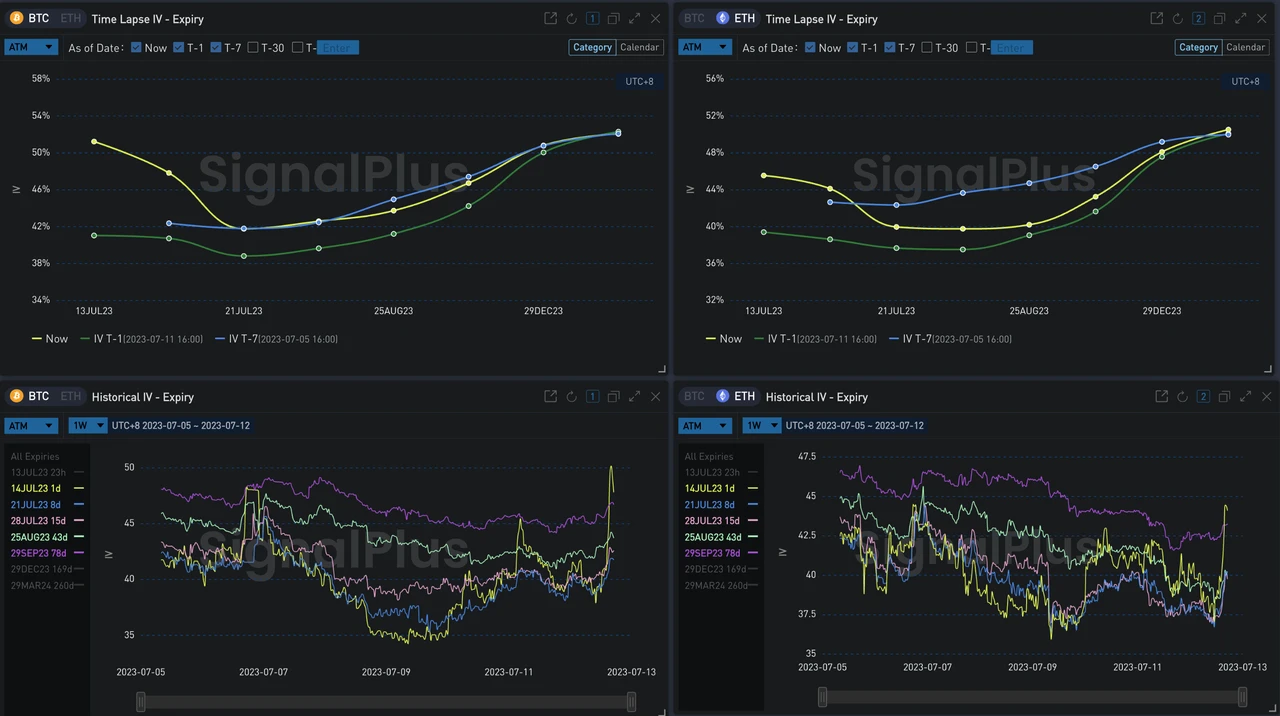Disable T-7 checkbox in ETH Time Lapse

[x=889, y=48]
